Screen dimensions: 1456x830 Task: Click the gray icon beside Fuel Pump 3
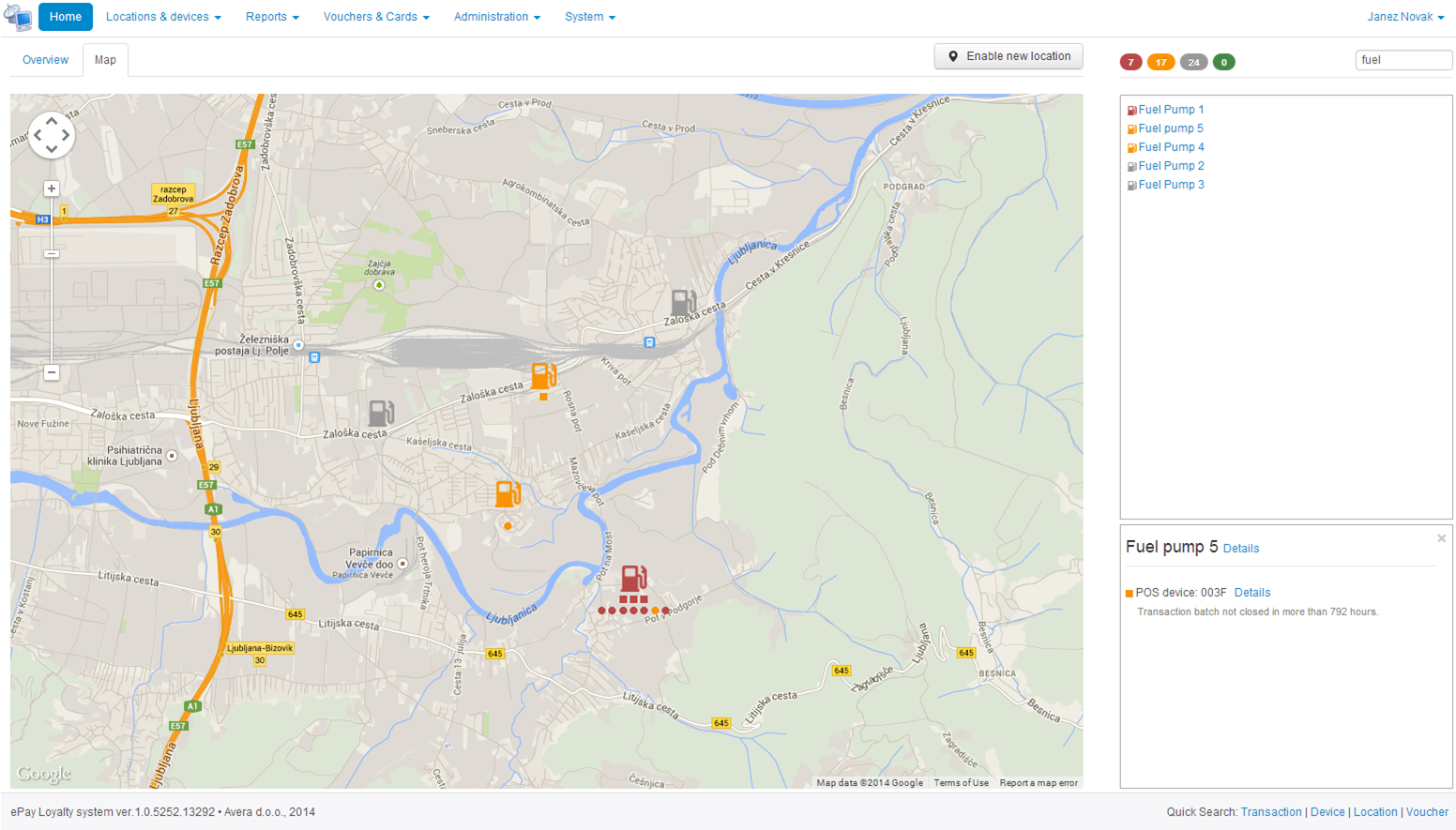(x=1131, y=186)
